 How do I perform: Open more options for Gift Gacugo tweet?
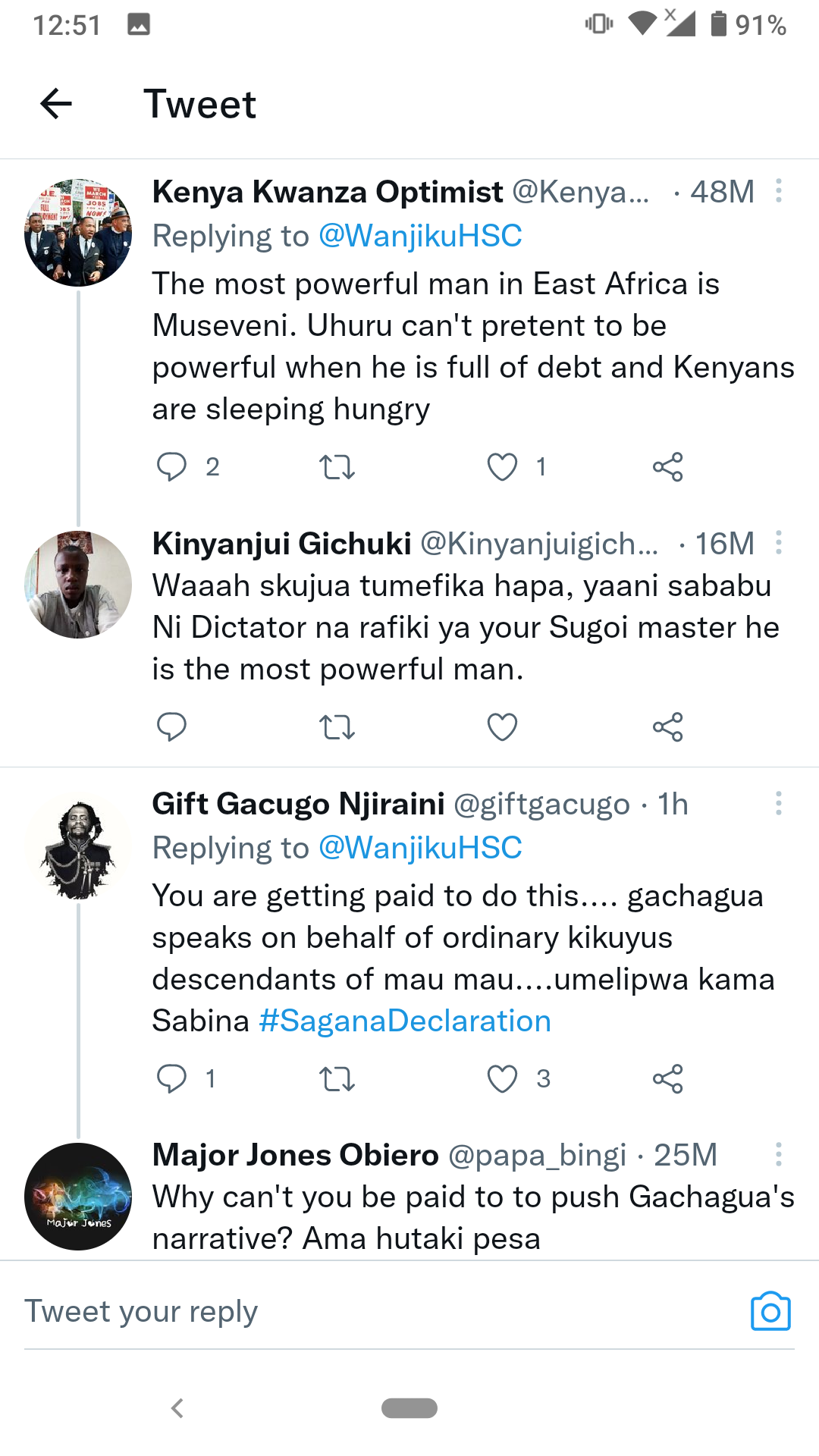pyautogui.click(x=778, y=804)
